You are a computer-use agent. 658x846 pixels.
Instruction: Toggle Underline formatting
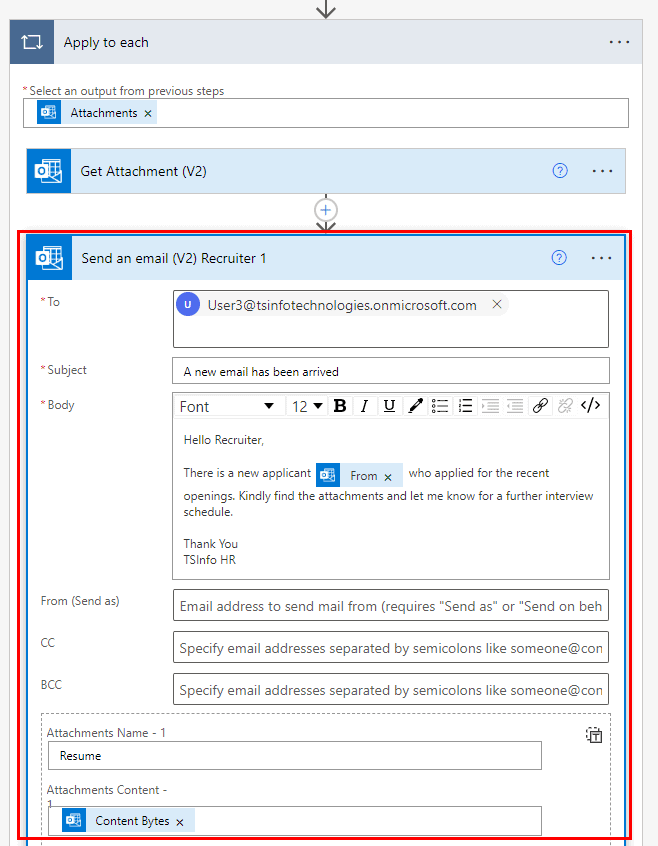click(x=389, y=406)
